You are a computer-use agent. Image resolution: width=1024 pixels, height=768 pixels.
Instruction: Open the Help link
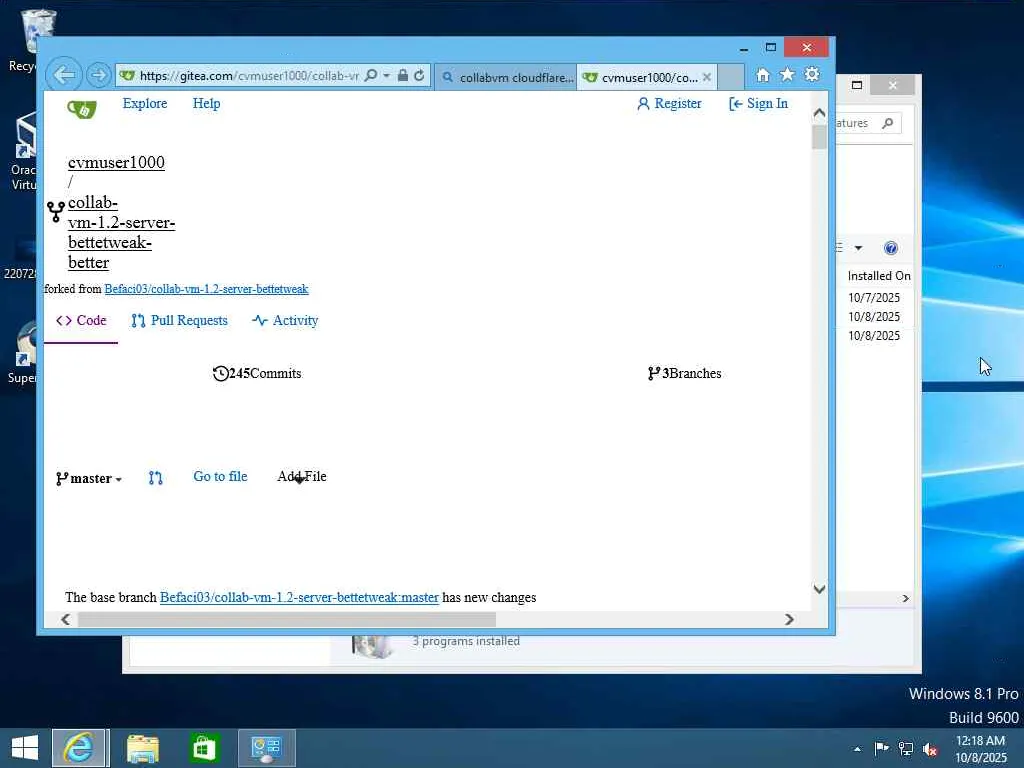click(x=206, y=103)
